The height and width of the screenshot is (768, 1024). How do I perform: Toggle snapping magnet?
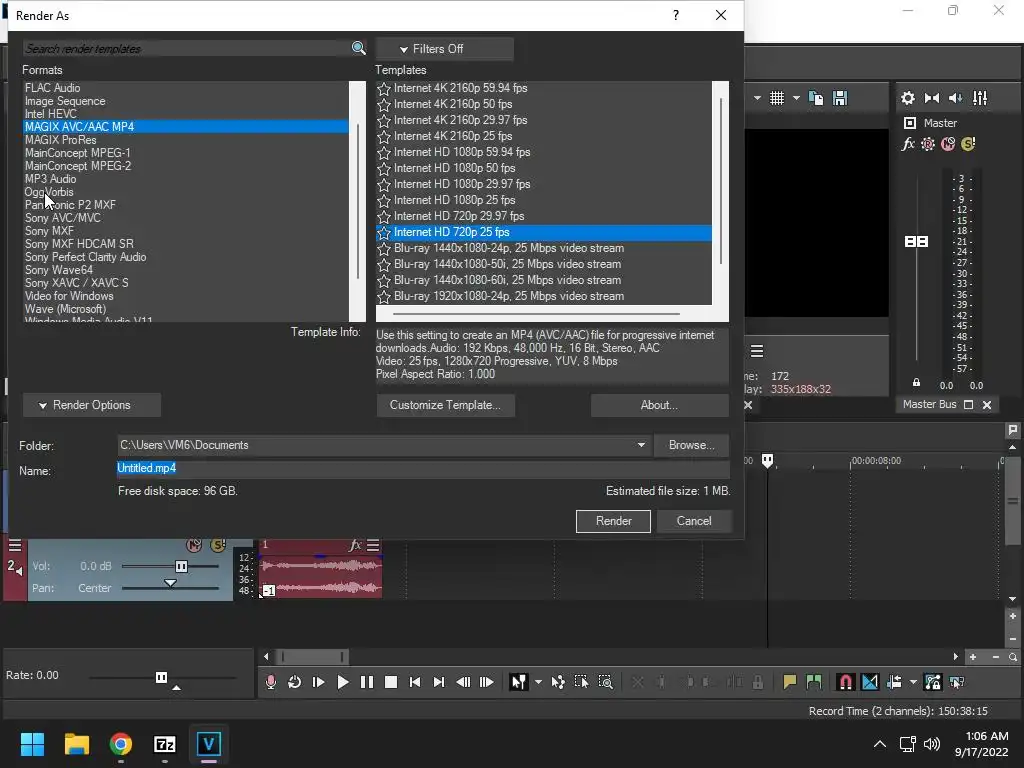click(845, 682)
